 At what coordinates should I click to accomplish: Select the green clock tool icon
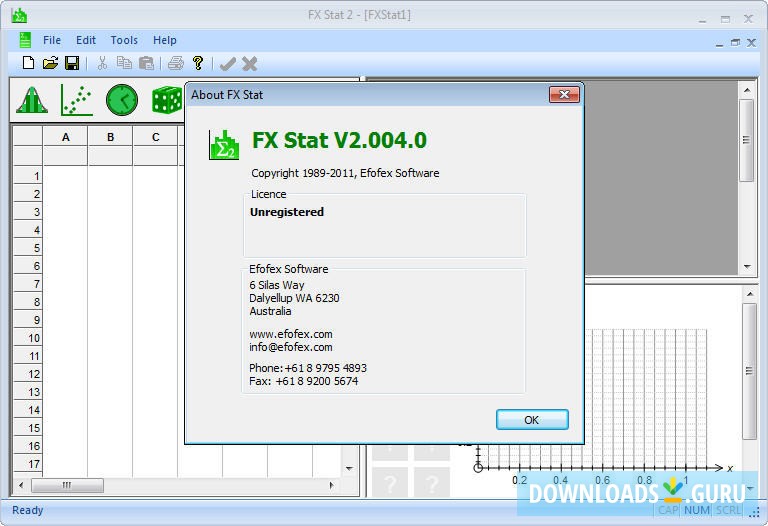pos(122,100)
